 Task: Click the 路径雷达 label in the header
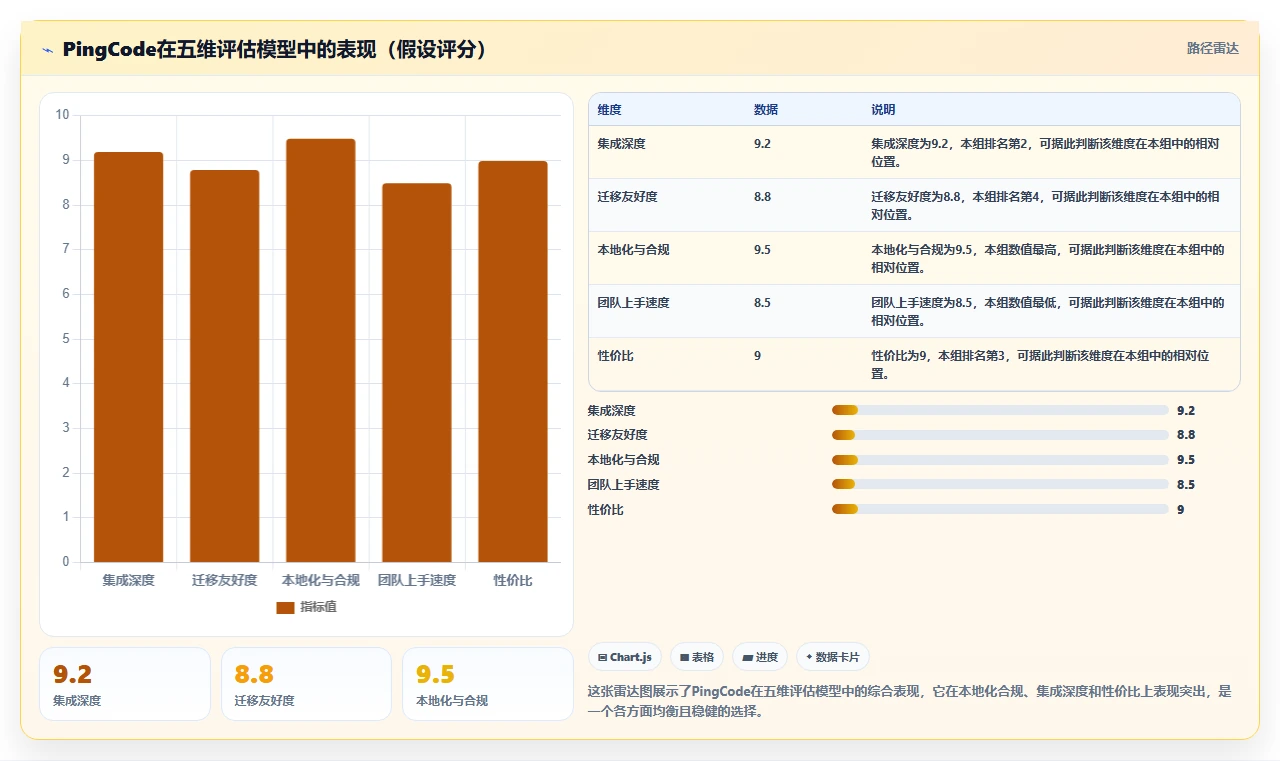[x=1213, y=48]
